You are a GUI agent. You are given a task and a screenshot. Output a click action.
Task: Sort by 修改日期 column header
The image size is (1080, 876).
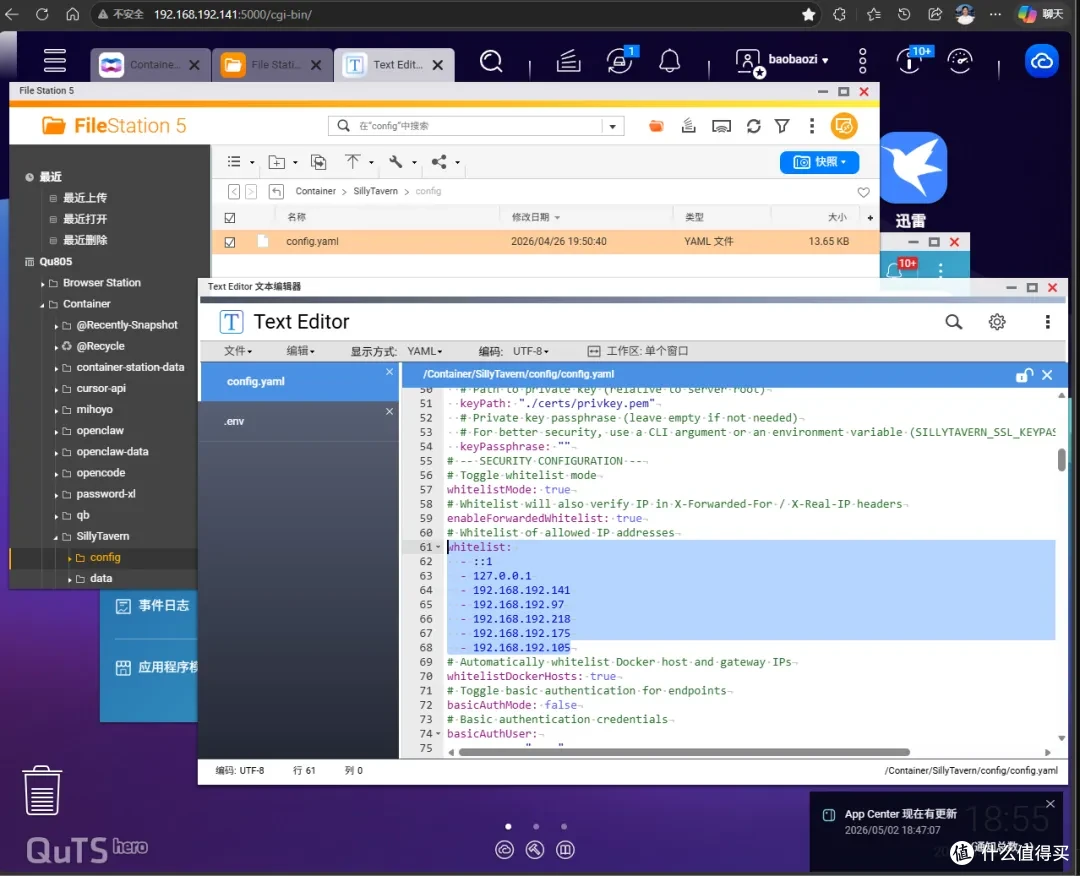[535, 218]
